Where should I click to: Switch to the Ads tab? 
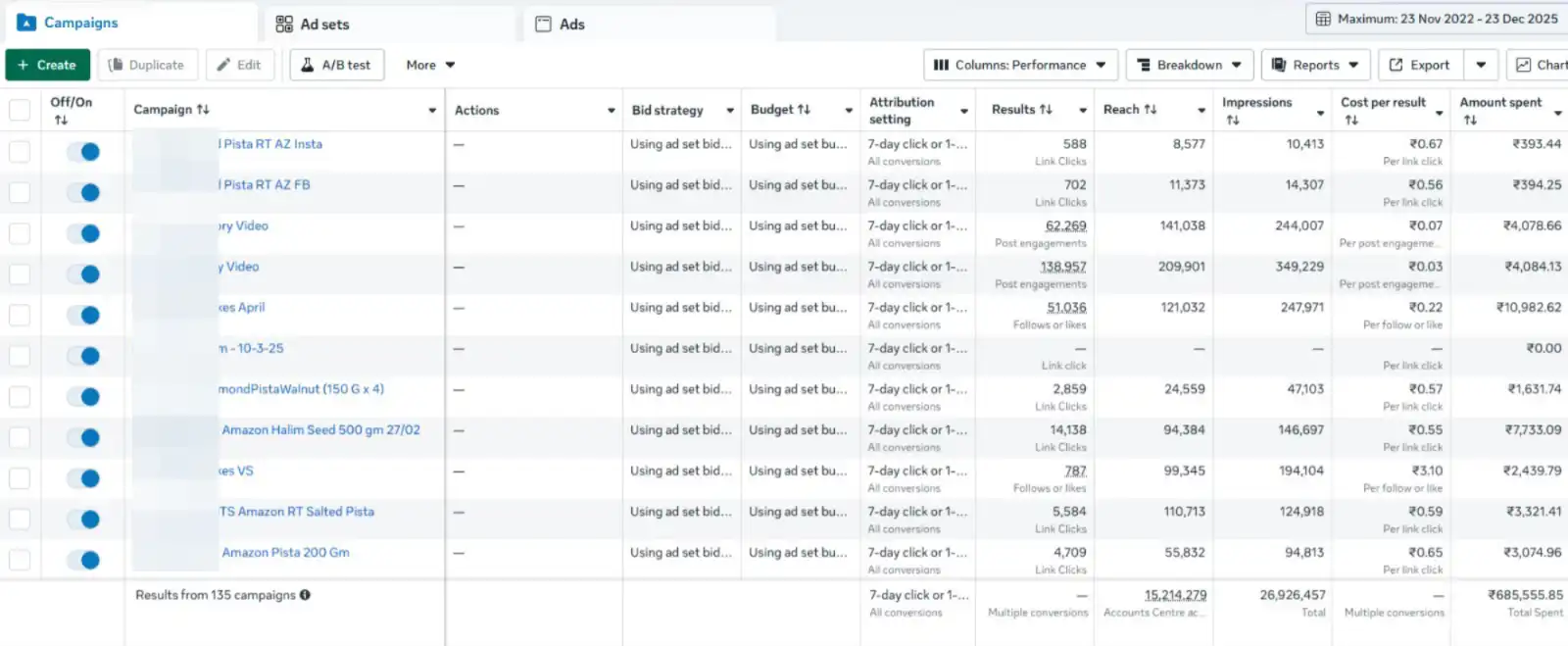coord(561,24)
